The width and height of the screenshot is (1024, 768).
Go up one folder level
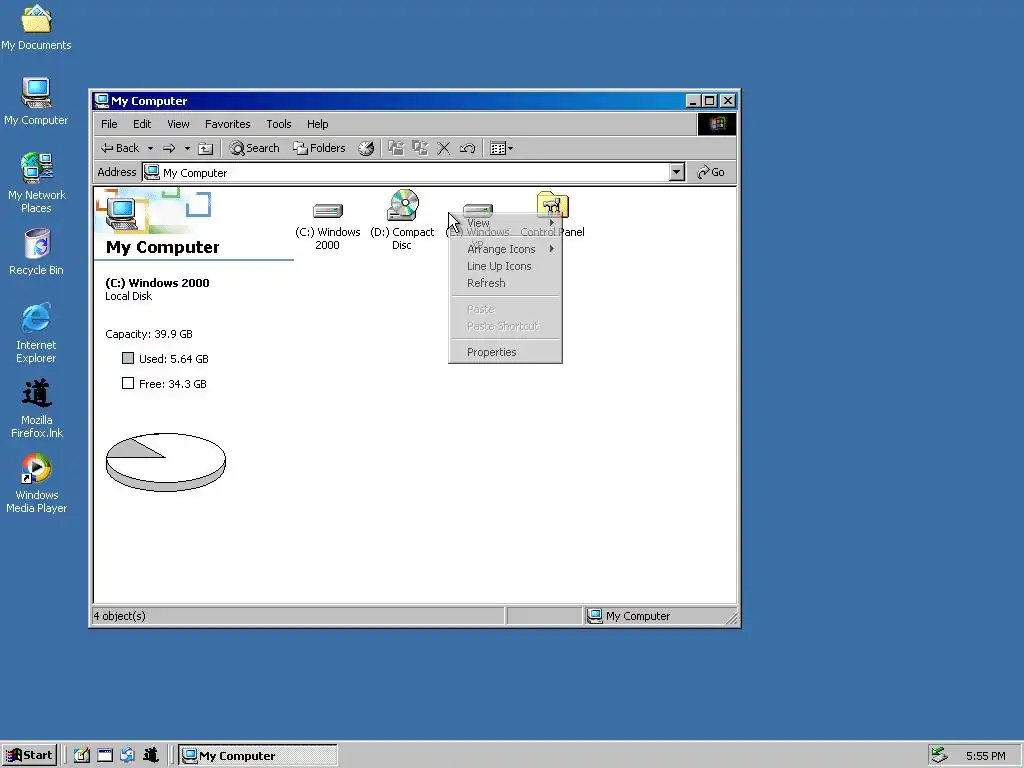pyautogui.click(x=206, y=148)
